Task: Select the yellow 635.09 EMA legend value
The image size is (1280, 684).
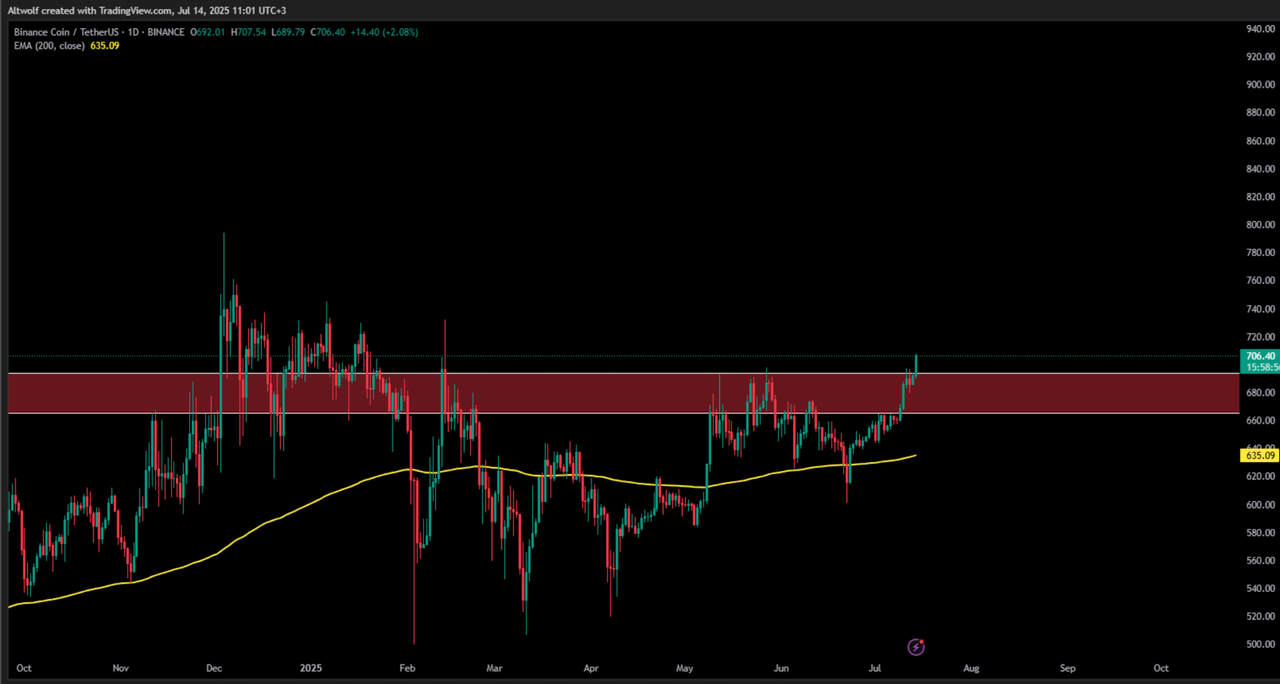Action: coord(104,45)
